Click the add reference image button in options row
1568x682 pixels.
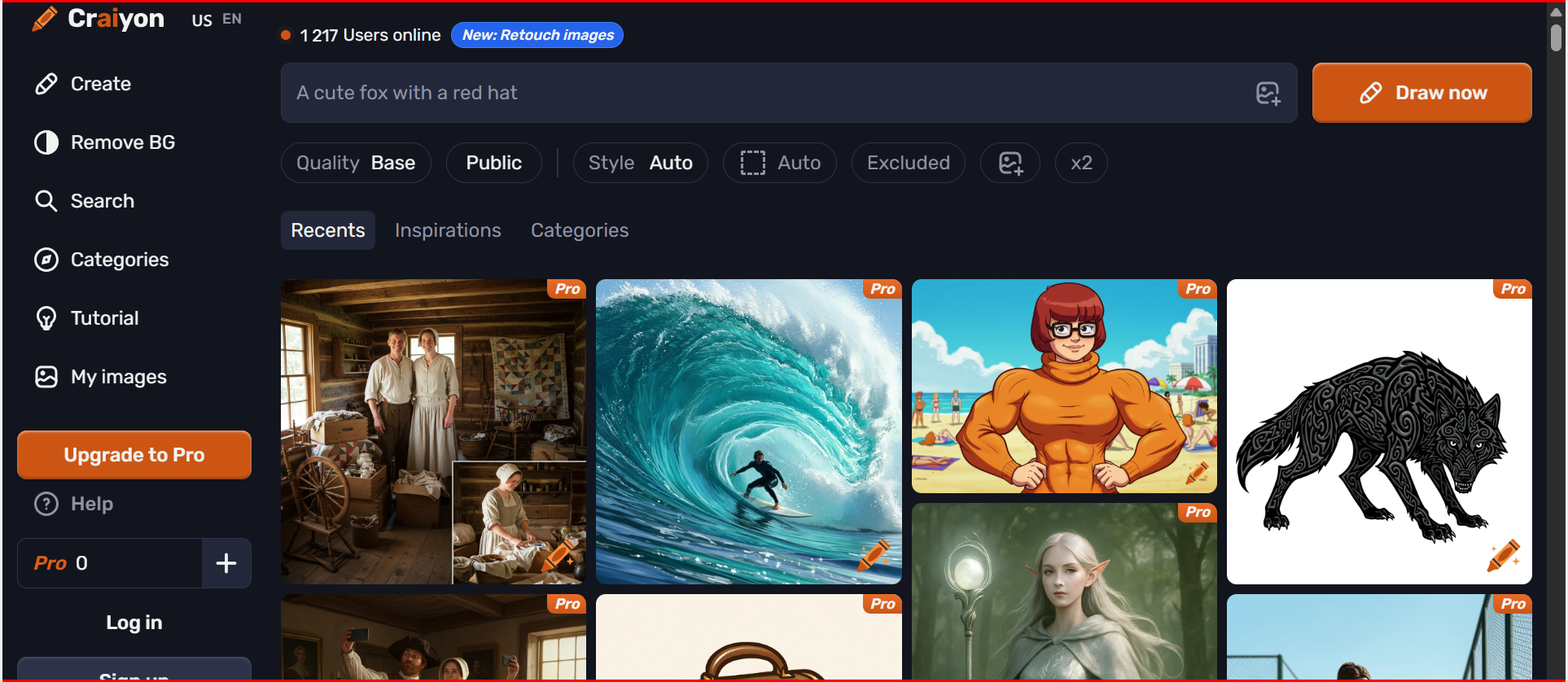1010,163
